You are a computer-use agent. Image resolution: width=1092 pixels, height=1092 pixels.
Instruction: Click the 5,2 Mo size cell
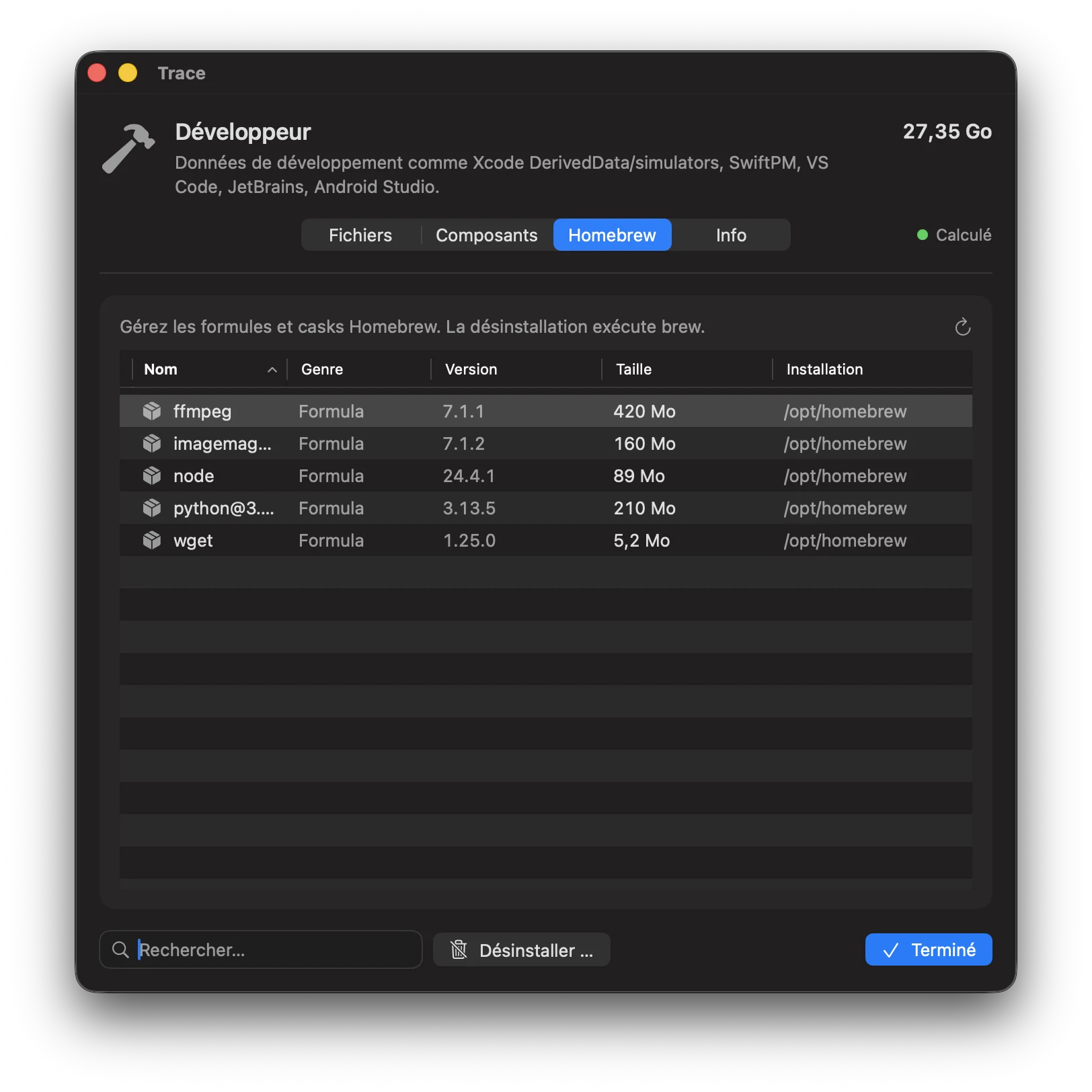click(641, 540)
